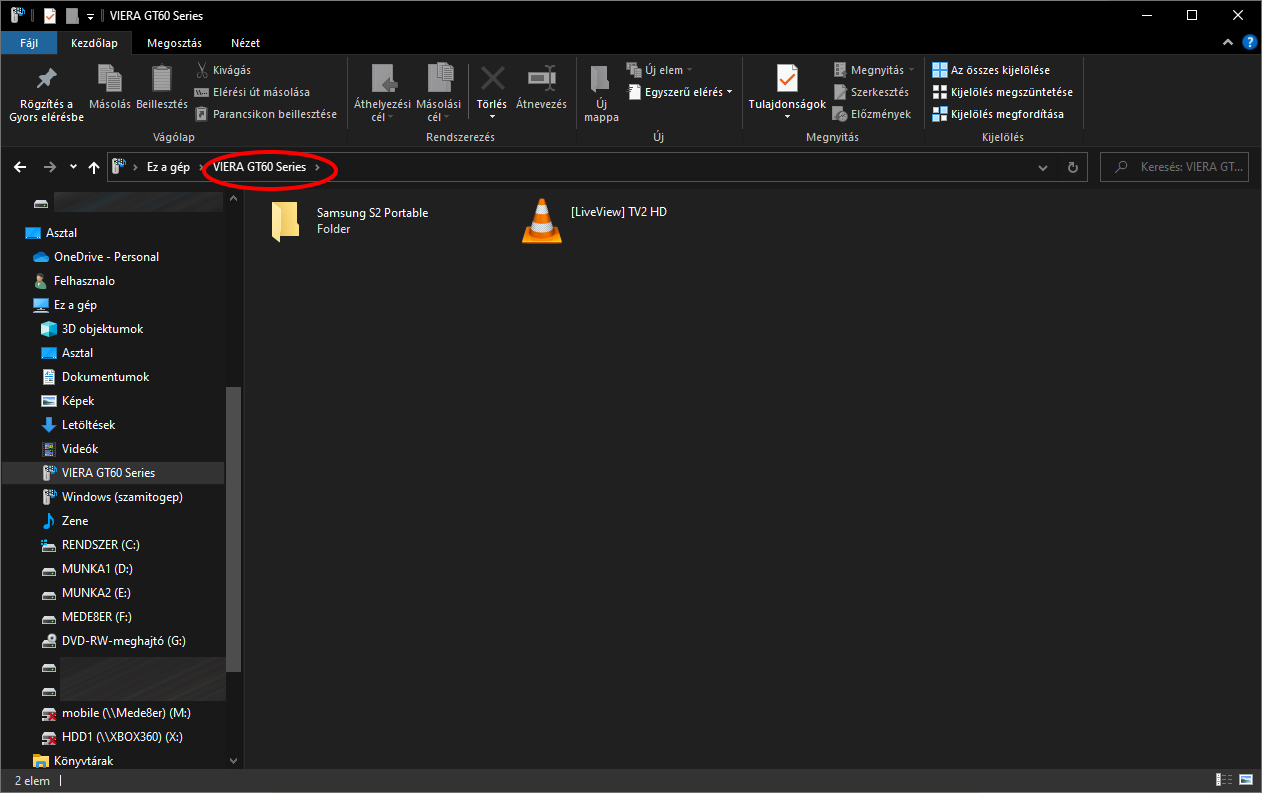
Task: Click Kijelölés megszüntetése
Action: click(x=1002, y=92)
